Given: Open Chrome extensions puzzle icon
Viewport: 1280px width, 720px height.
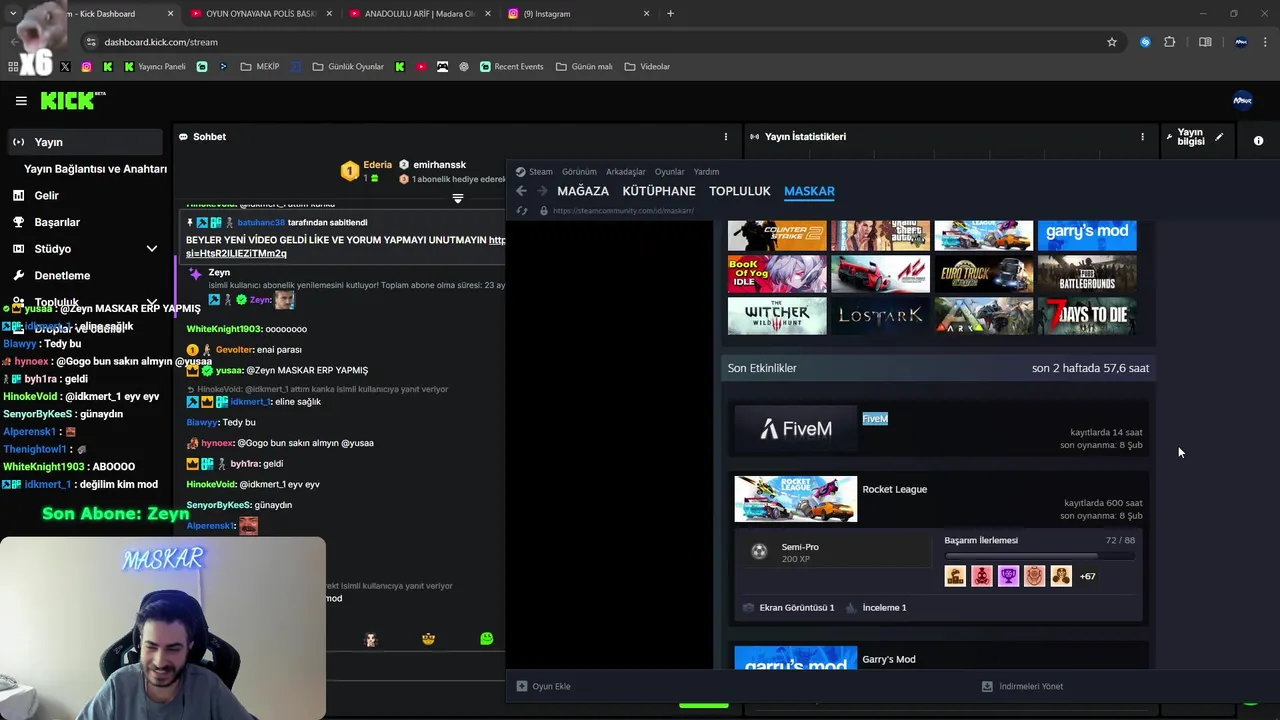Looking at the screenshot, I should pos(1169,42).
